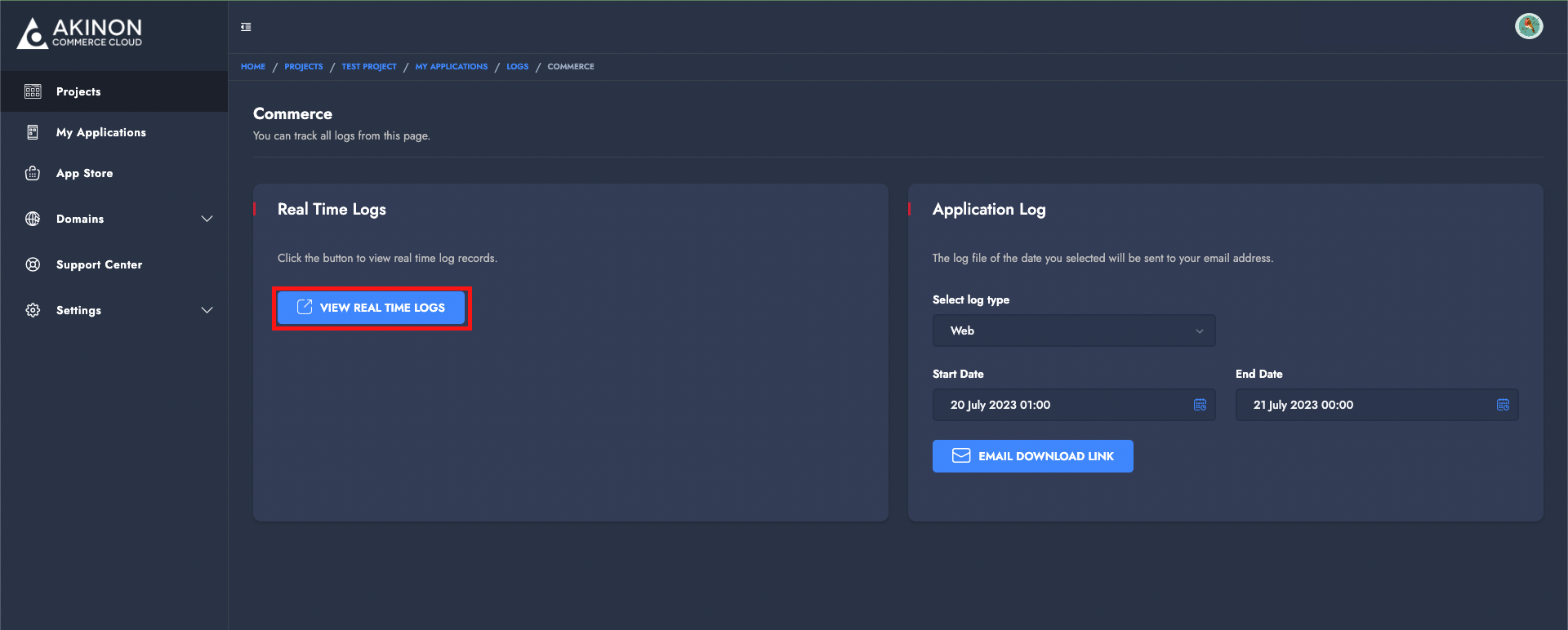Expand the Settings submenu chevron
The image size is (1568, 630).
pos(207,310)
